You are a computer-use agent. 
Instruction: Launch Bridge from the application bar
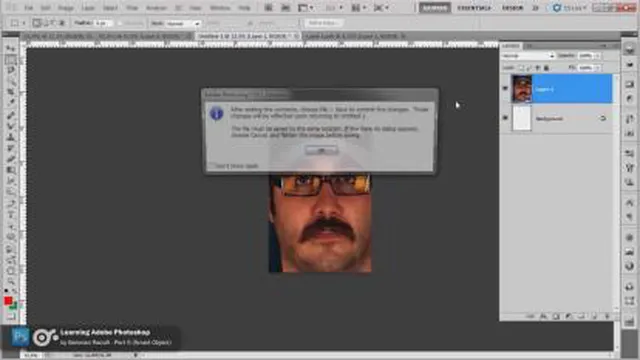pyautogui.click(x=268, y=8)
